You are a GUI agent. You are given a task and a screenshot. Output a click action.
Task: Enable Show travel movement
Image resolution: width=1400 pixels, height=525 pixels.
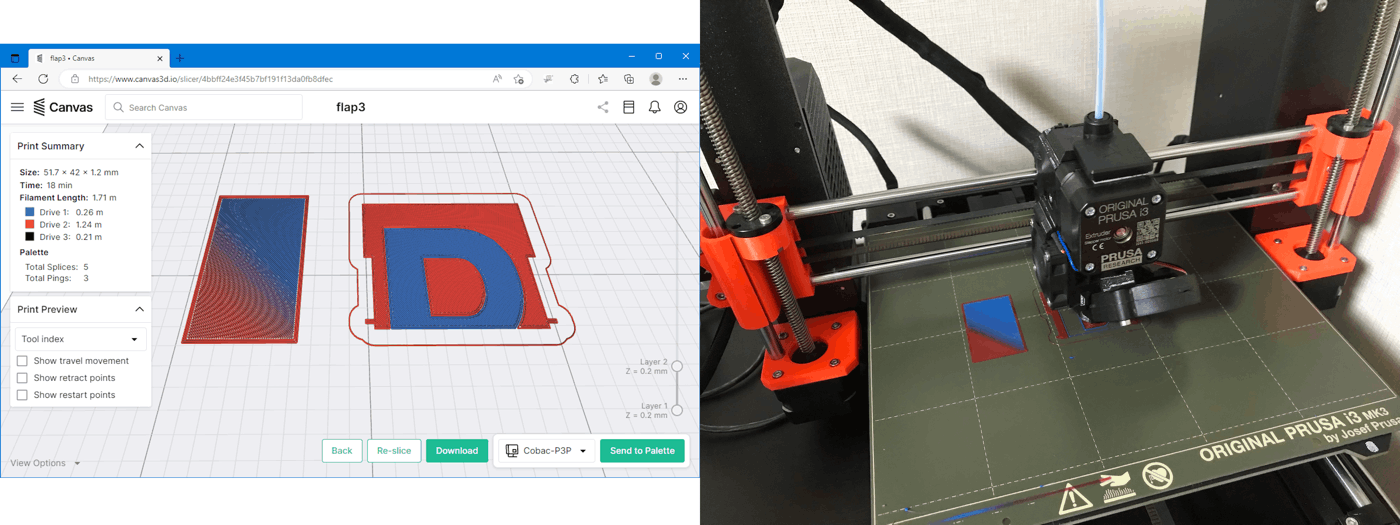click(22, 361)
